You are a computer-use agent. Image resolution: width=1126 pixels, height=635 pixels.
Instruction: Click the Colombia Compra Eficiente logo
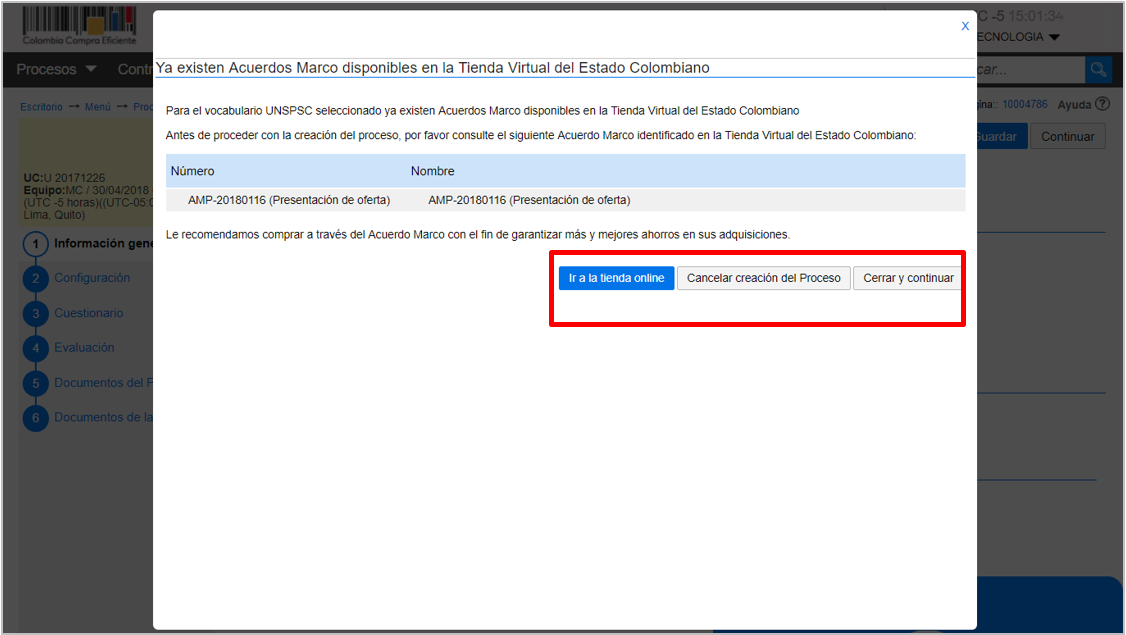[79, 25]
